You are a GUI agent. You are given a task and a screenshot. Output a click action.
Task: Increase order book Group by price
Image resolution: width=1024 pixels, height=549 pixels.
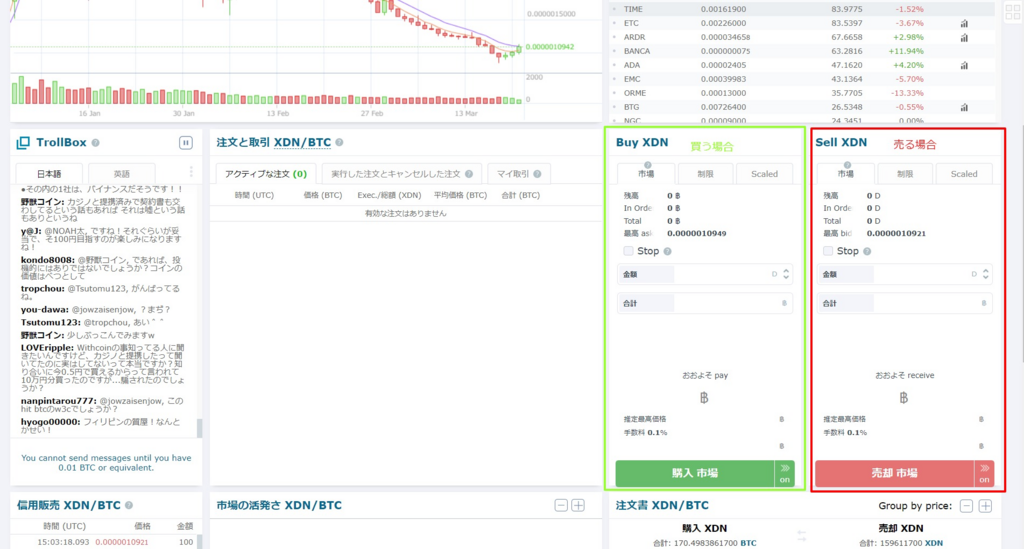[985, 506]
